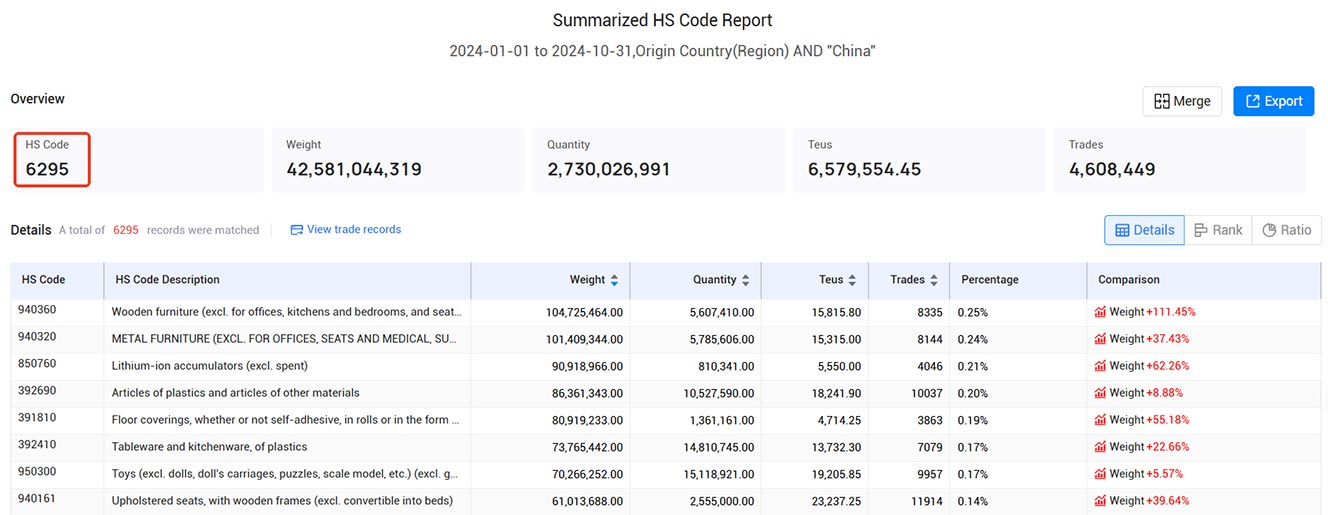
Task: Click the Weight +111.45% comparison value
Action: point(1152,312)
